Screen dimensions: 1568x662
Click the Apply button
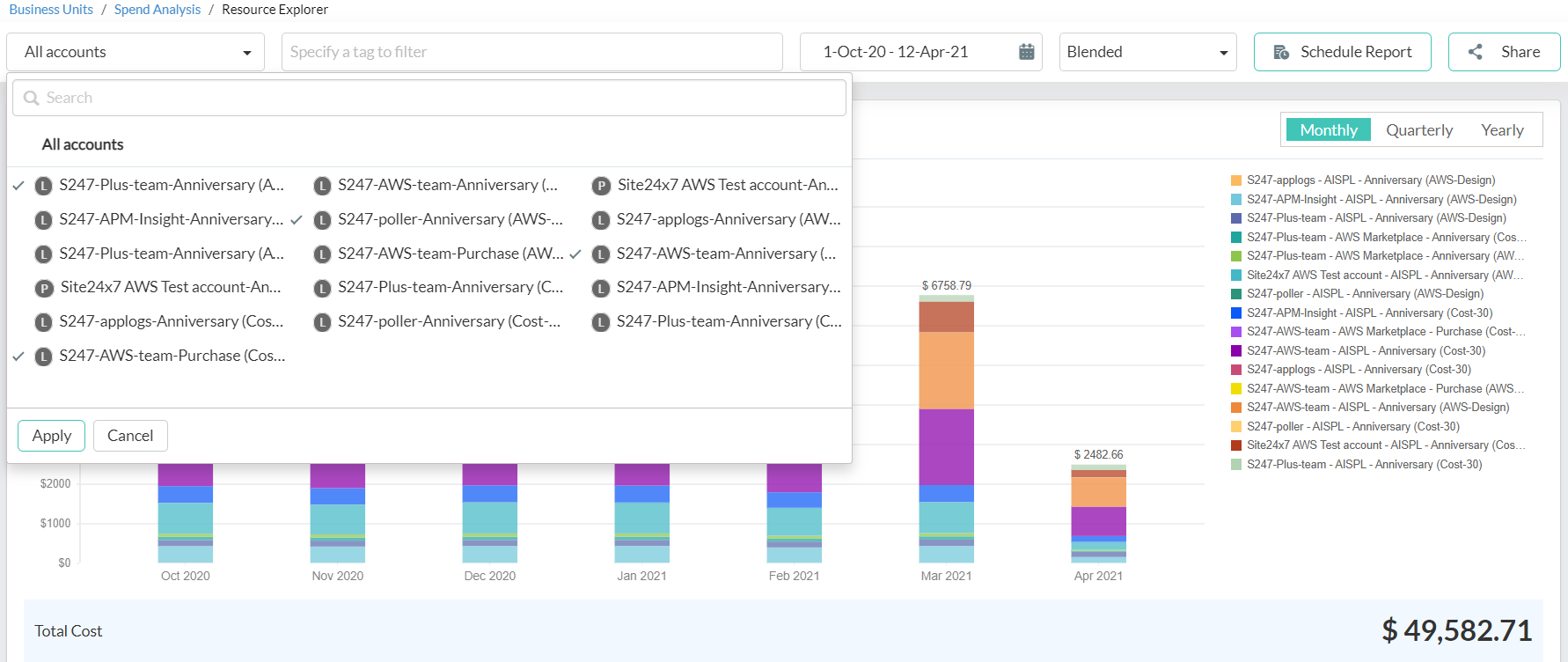[51, 436]
